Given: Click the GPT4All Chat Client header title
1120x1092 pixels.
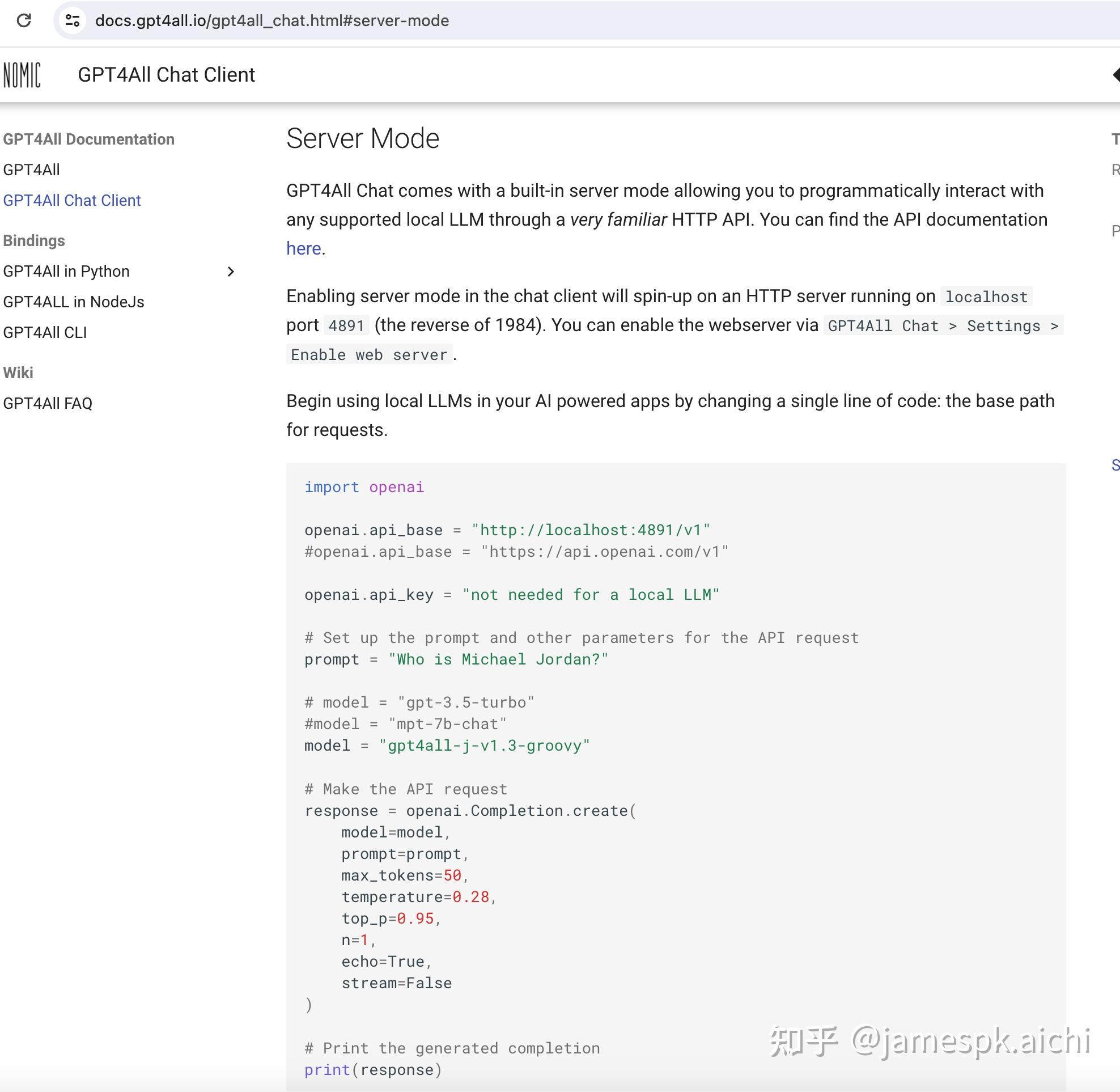Looking at the screenshot, I should 166,75.
